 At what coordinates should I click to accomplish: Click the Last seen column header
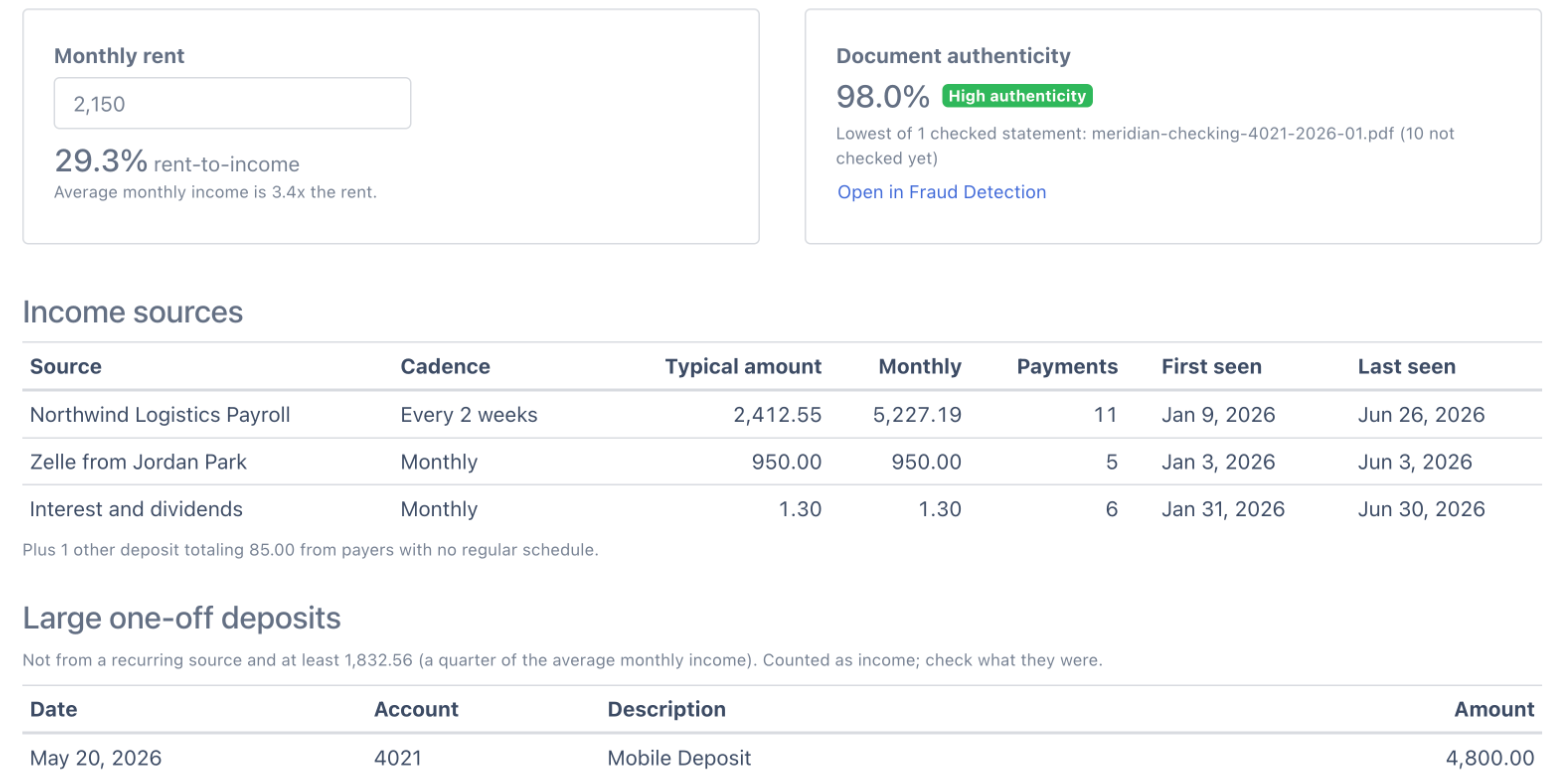click(1406, 367)
